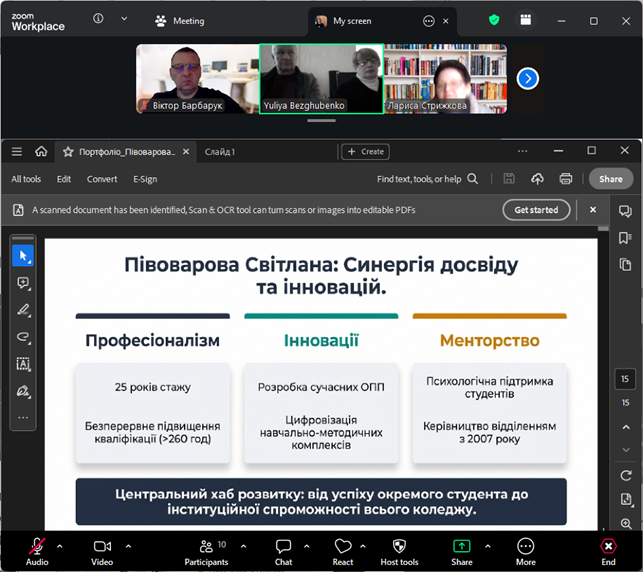This screenshot has width=643, height=572.
Task: Click the Save disk icon
Action: [509, 179]
